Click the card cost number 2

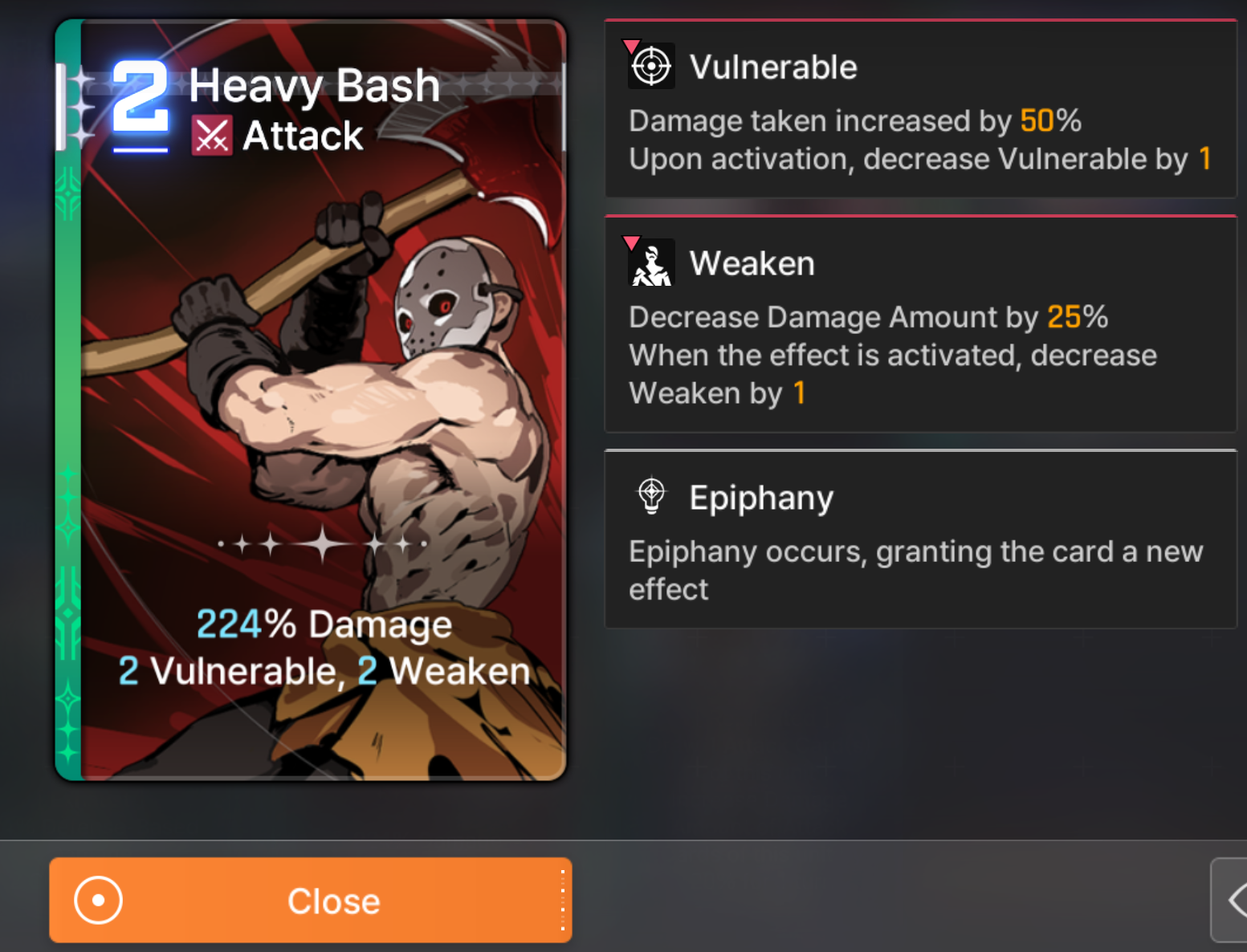pos(140,97)
